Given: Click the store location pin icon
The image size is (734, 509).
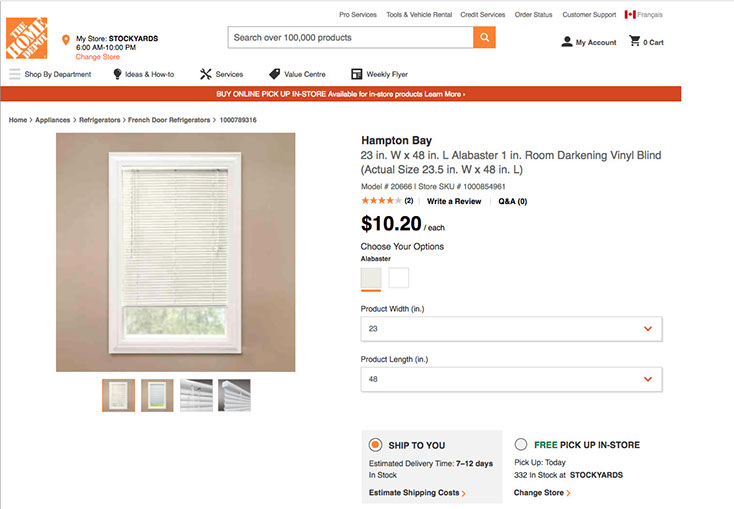Looking at the screenshot, I should tap(66, 40).
